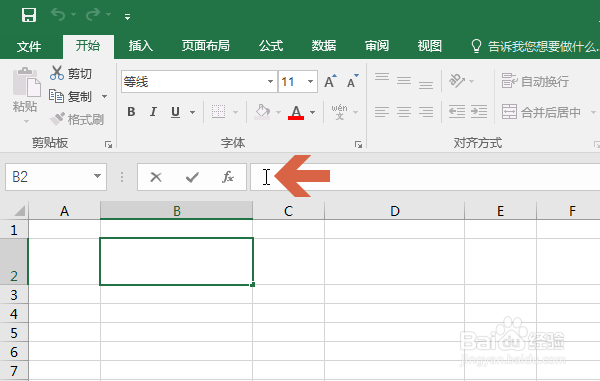Open the font color dropdown arrow
600x381 pixels.
click(x=313, y=112)
